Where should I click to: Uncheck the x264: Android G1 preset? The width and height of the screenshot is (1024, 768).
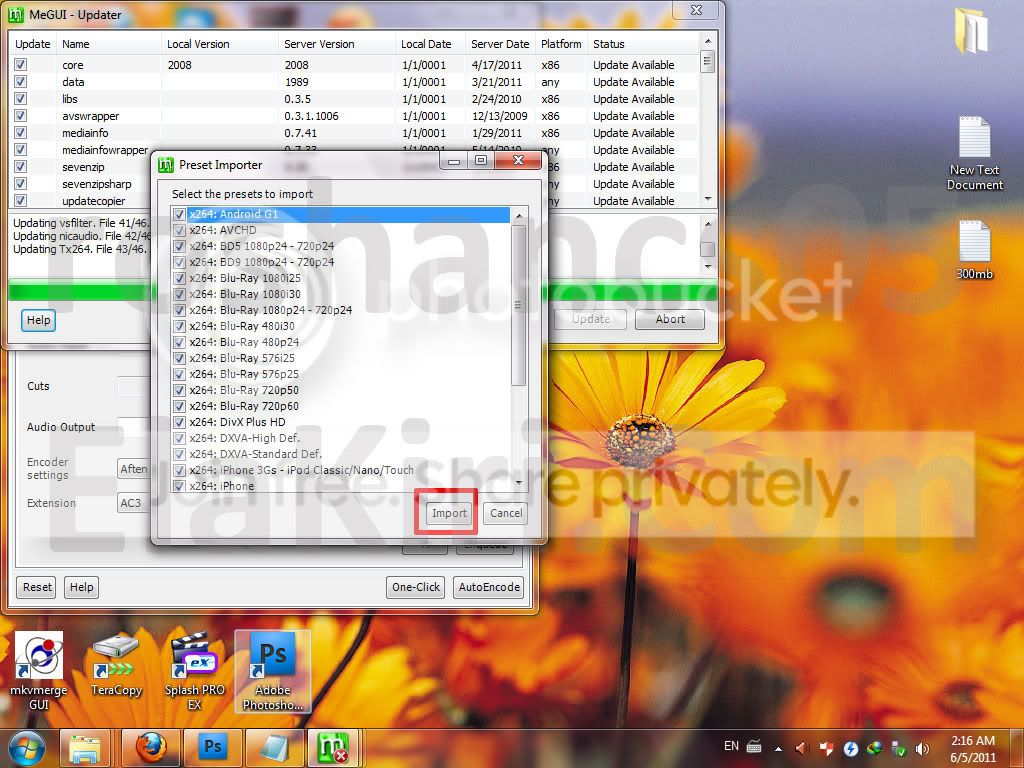[x=179, y=214]
